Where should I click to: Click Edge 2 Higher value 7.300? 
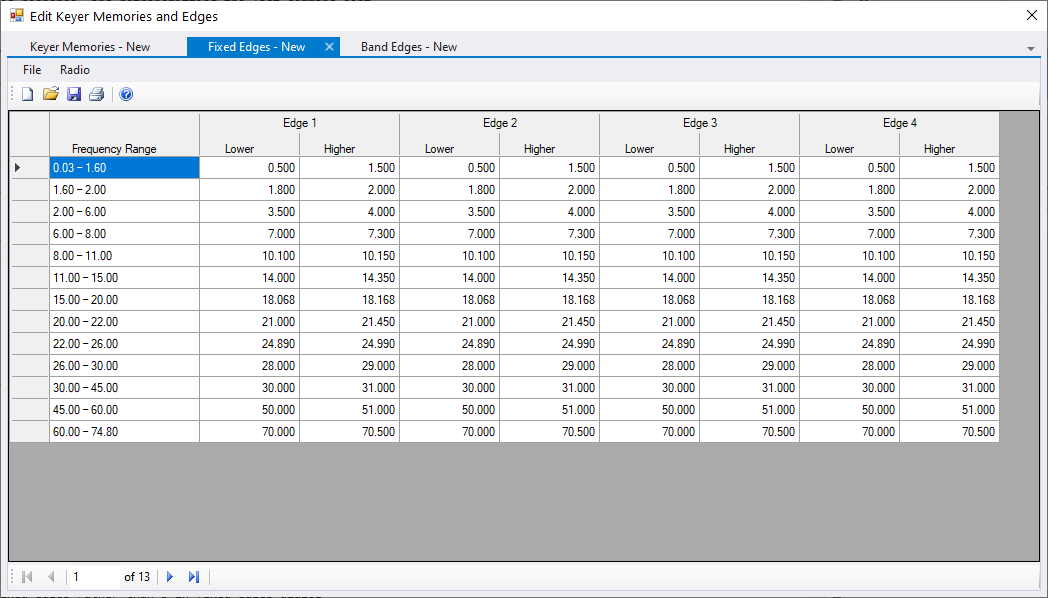[549, 234]
